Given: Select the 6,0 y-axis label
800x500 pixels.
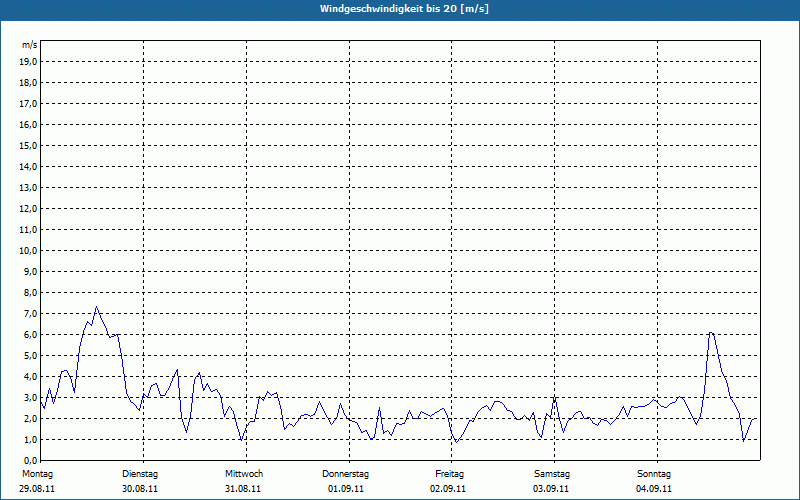Looking at the screenshot, I should click(x=30, y=334).
